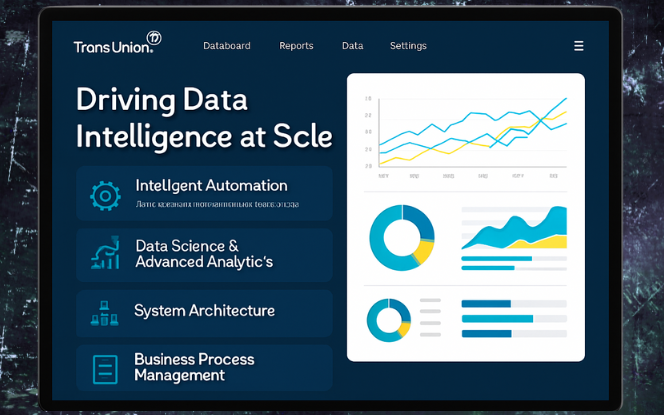Click the Business Process Management document icon

click(x=105, y=369)
